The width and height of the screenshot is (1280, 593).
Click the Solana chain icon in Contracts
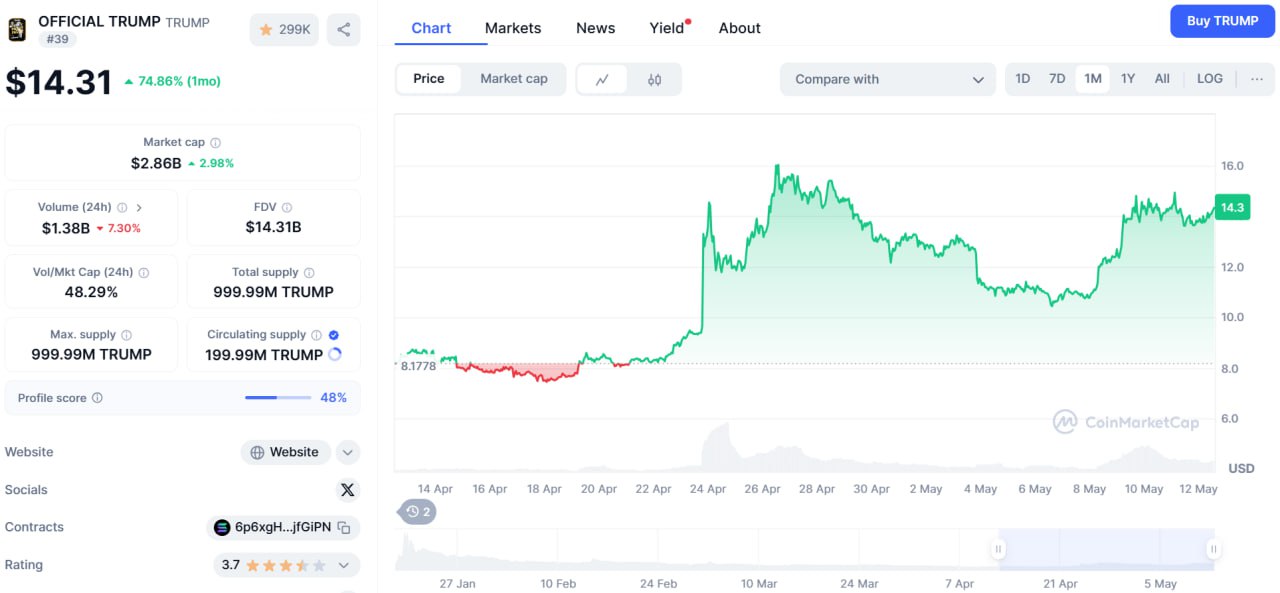[x=222, y=528]
